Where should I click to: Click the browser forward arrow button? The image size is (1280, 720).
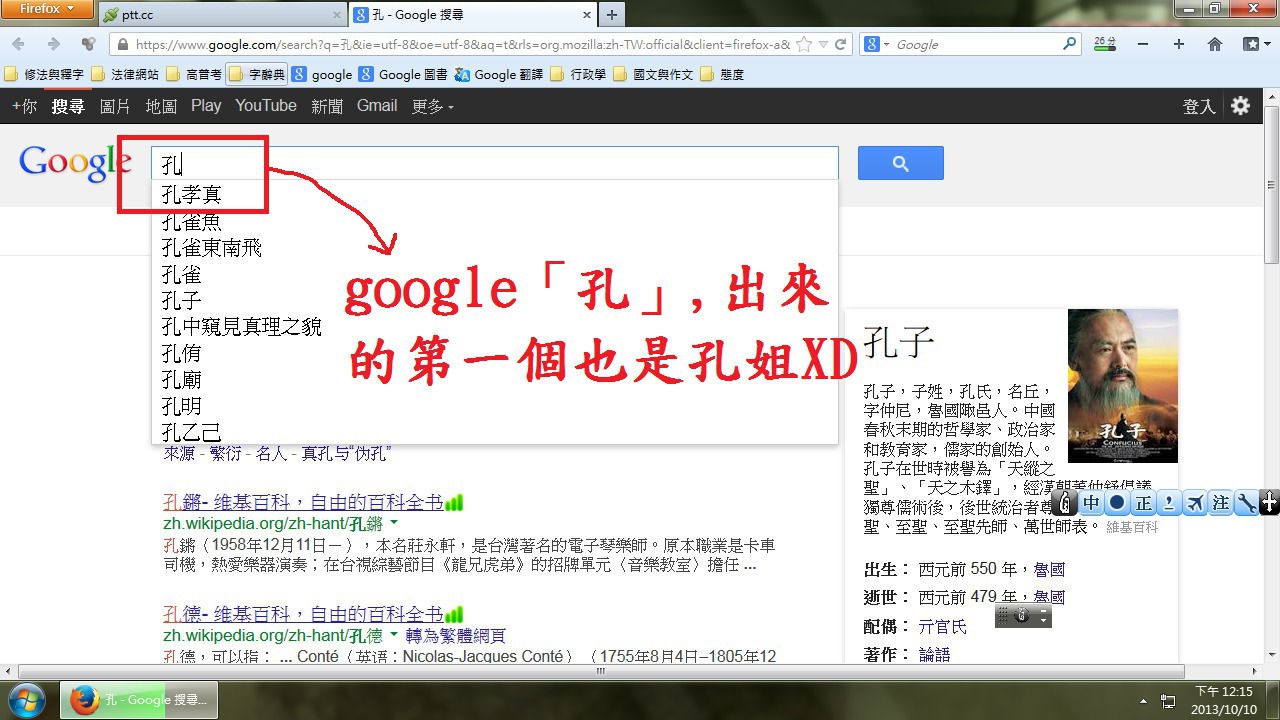point(54,44)
